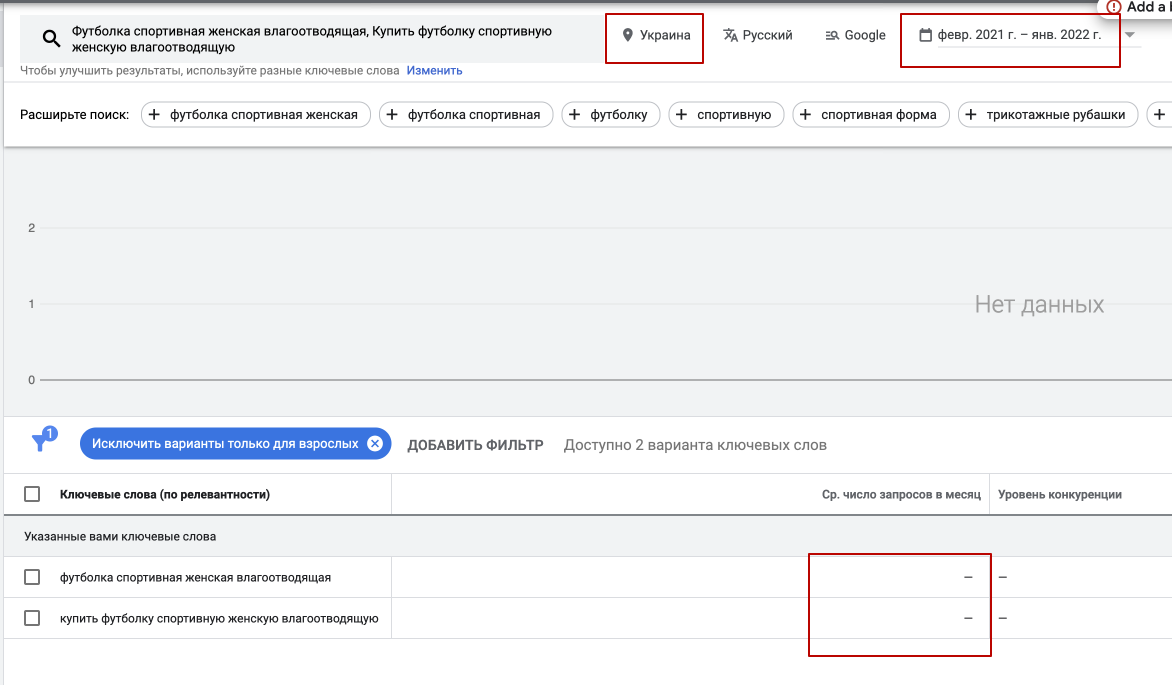Click the red alert icon at top right

click(x=1114, y=7)
